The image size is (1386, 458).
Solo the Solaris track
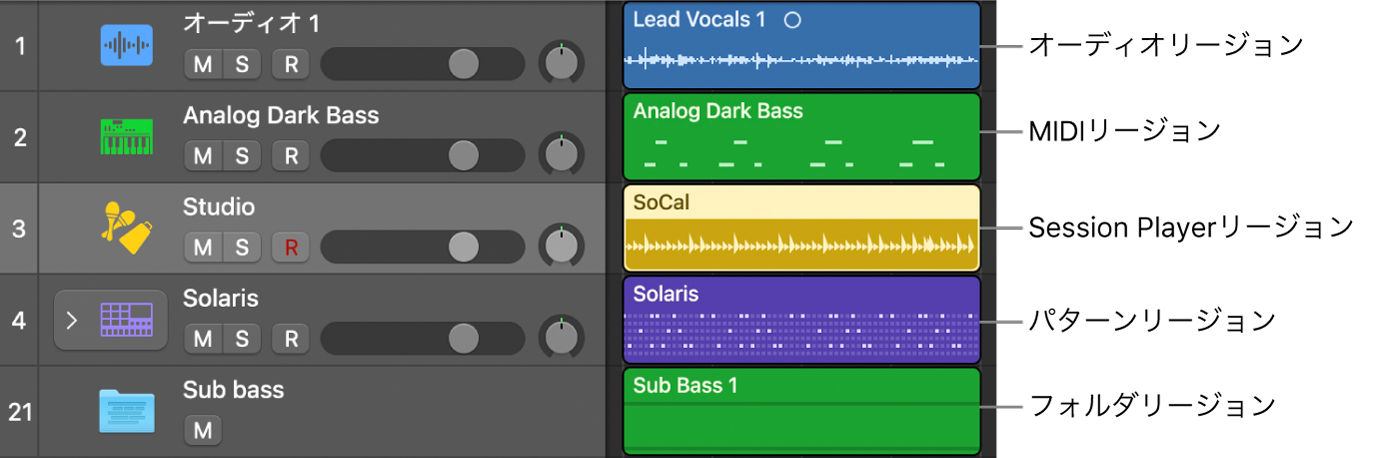click(x=242, y=339)
